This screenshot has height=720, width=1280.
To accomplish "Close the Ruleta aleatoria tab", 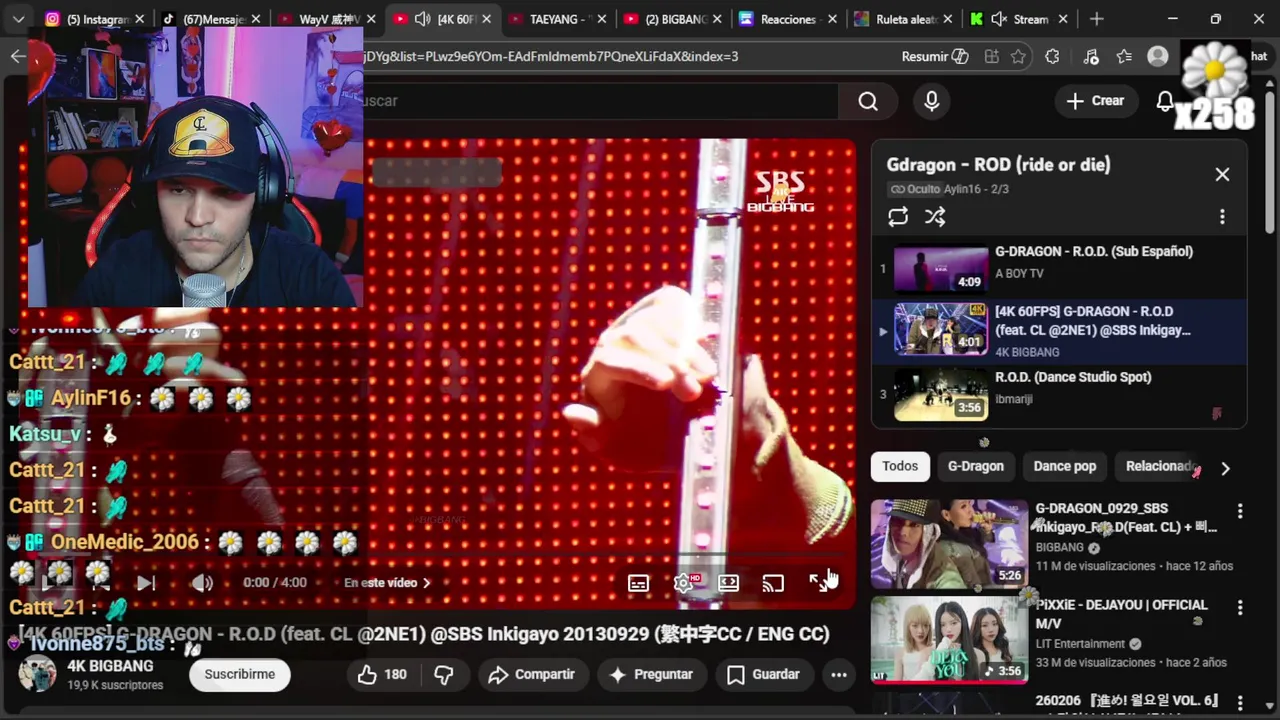I will click(946, 19).
